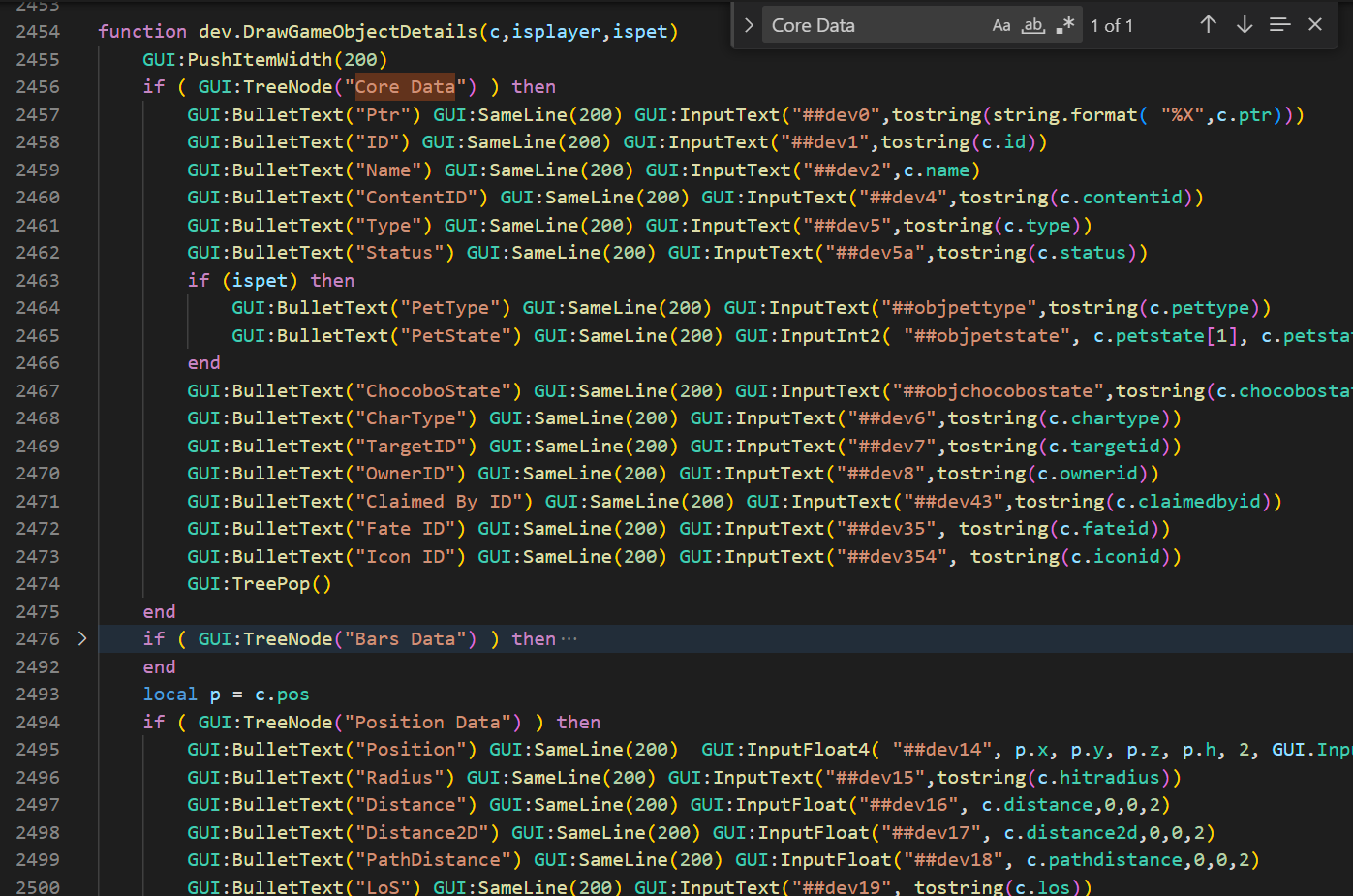Unfold the collapsed block at line 2476
This screenshot has height=896, width=1353.
coord(82,638)
